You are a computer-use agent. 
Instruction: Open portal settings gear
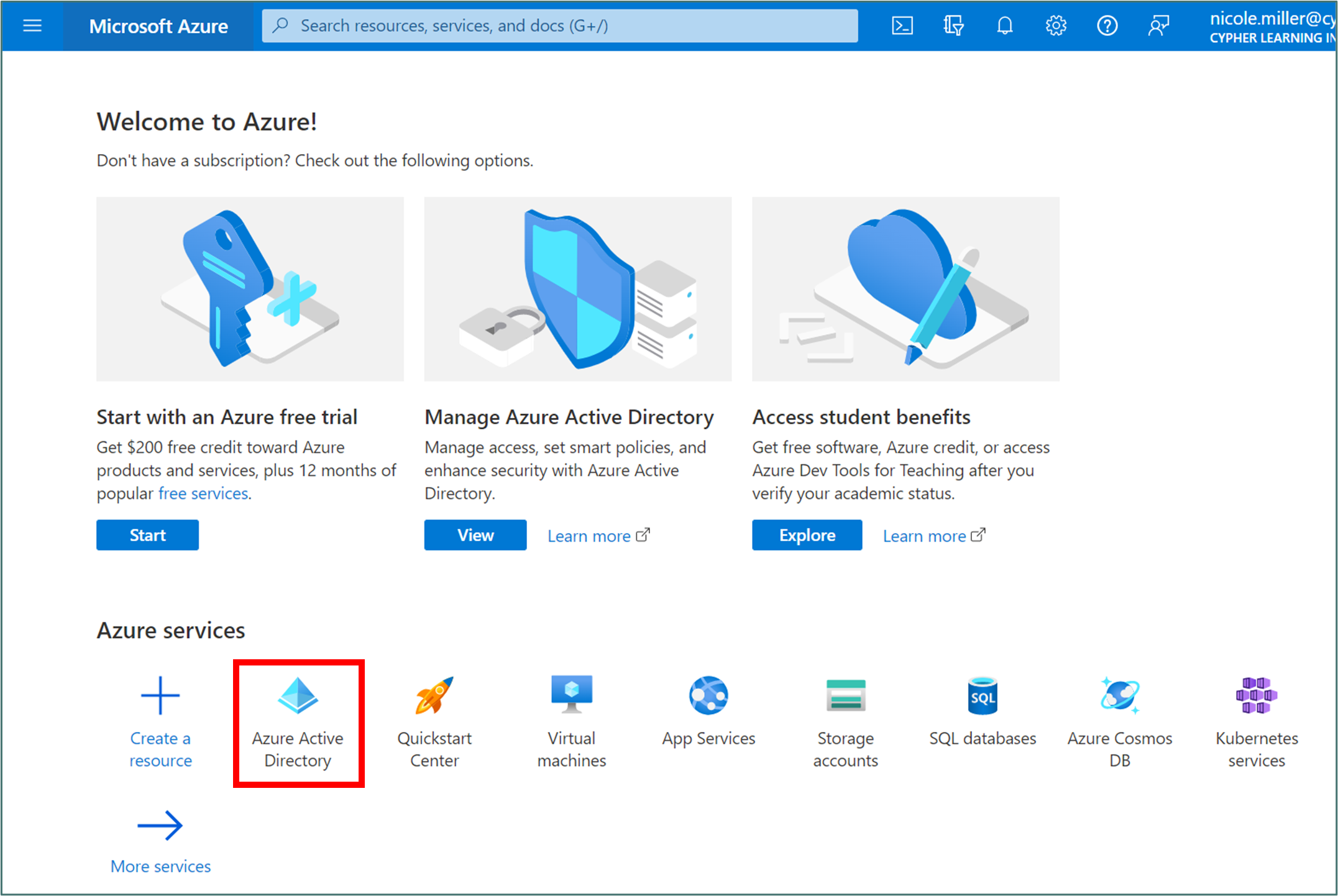pyautogui.click(x=1056, y=25)
